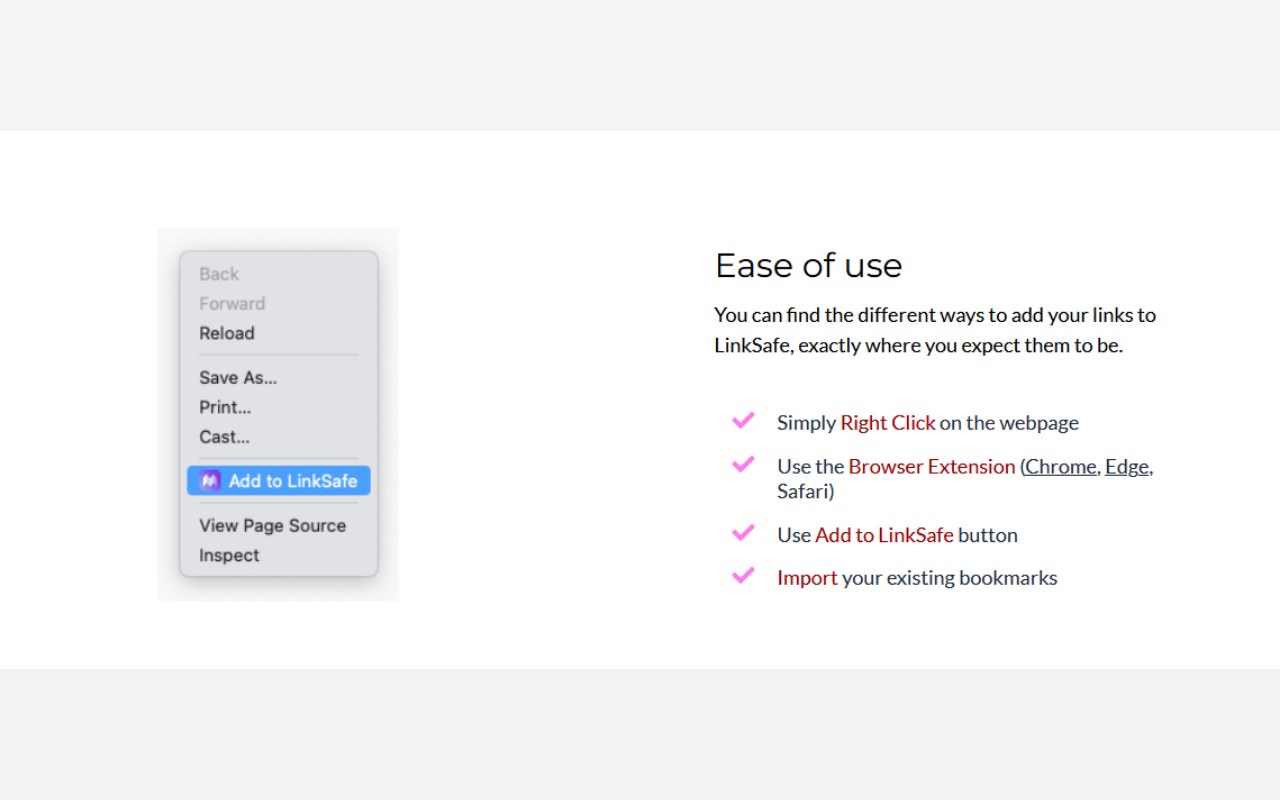Open the Edge extension link
Viewport: 1280px width, 800px height.
coord(1126,467)
